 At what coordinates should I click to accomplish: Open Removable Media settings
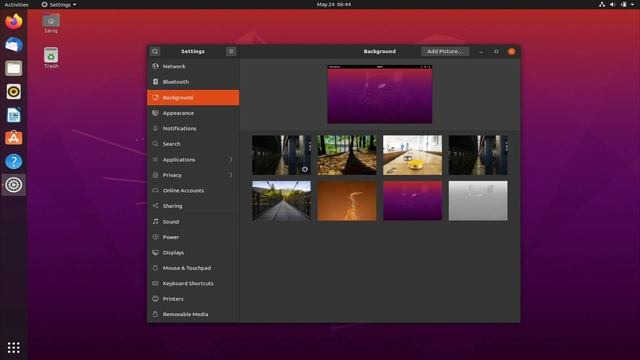coord(193,314)
